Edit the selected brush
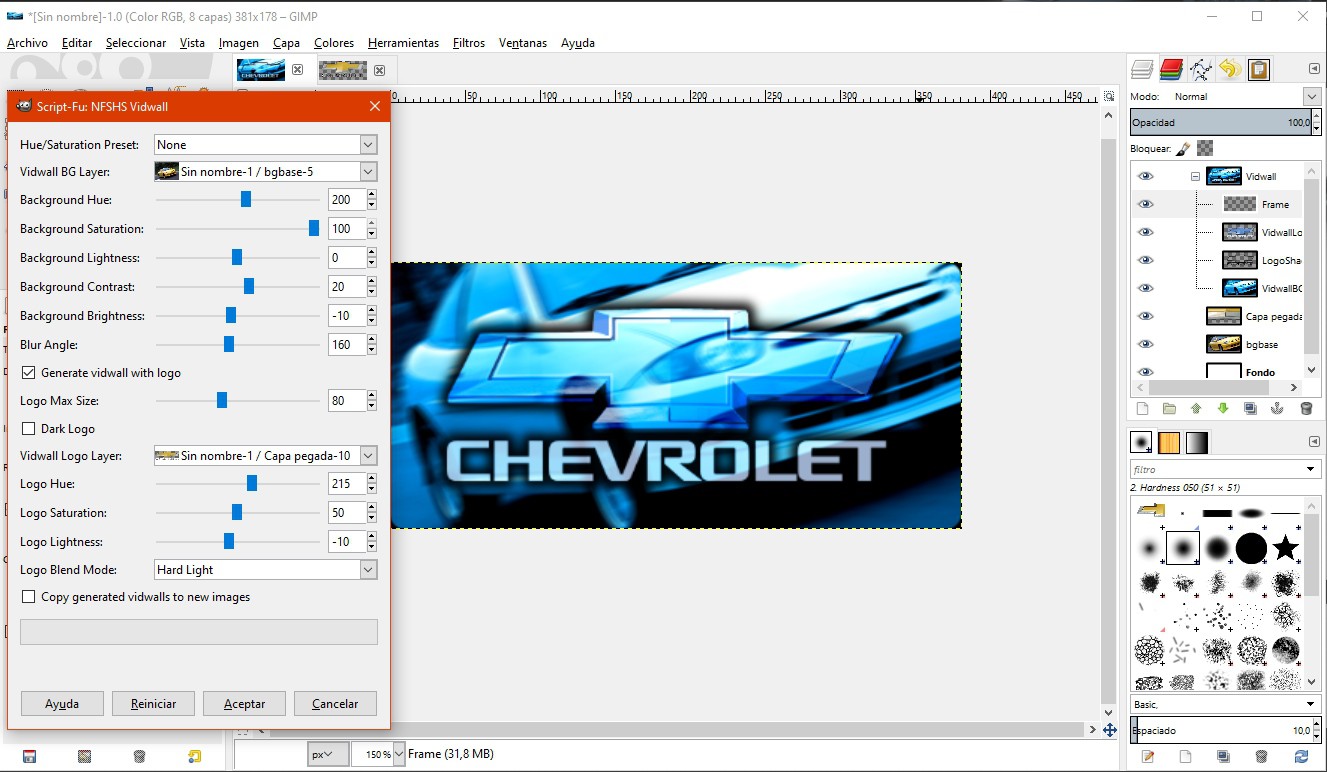This screenshot has width=1327, height=772. (x=1148, y=757)
